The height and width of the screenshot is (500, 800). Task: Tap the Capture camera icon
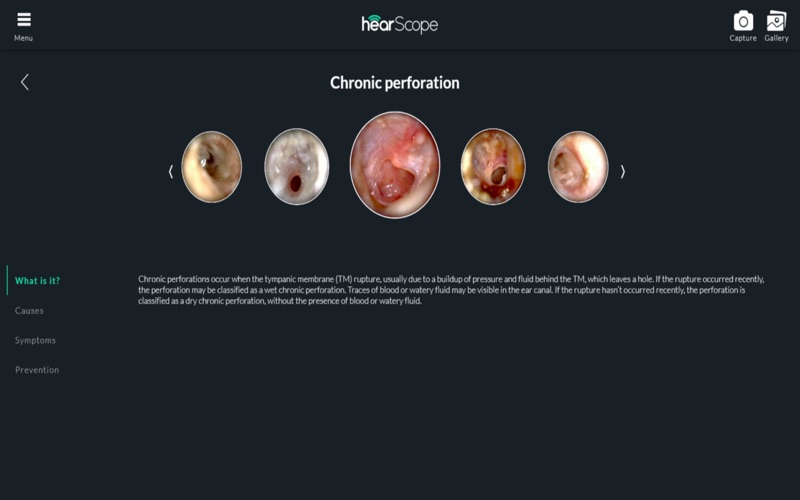(743, 21)
